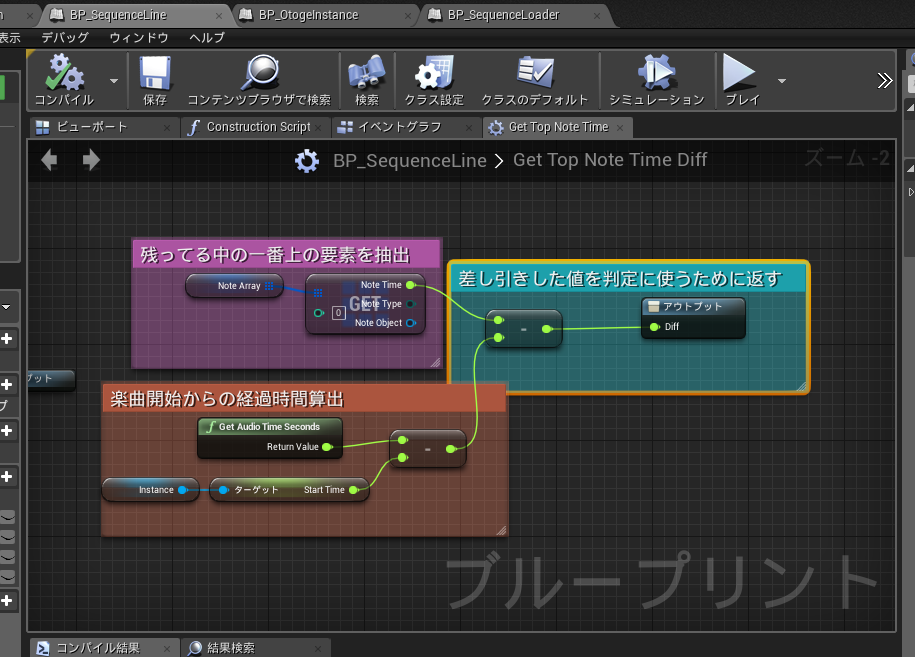
Task: Click the blueprint gear breadcrumb icon
Action: point(306,160)
